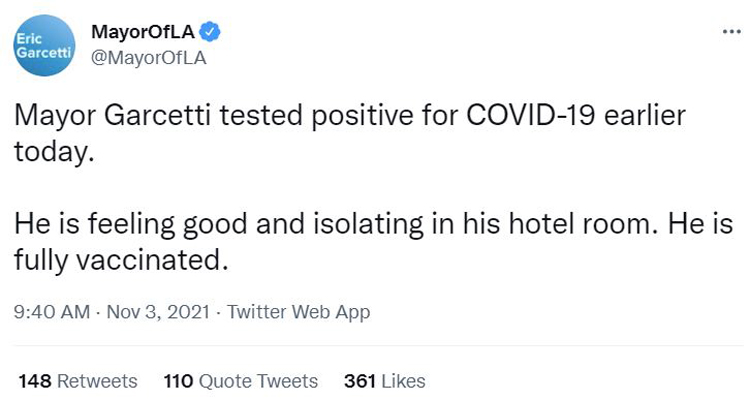
Task: Open the Twitter Web App source link
Action: pos(298,312)
